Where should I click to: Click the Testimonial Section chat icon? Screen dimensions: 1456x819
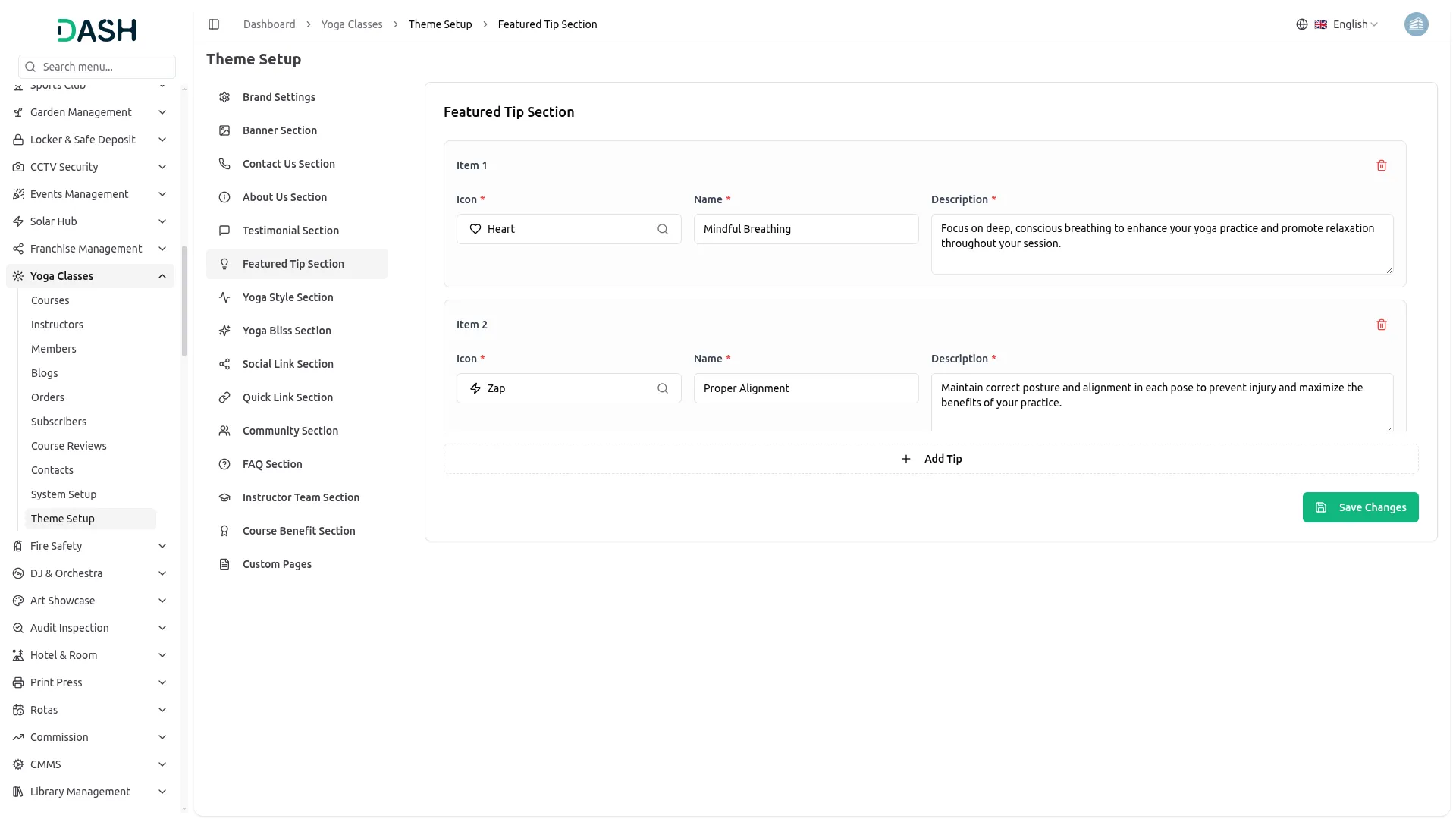(224, 231)
